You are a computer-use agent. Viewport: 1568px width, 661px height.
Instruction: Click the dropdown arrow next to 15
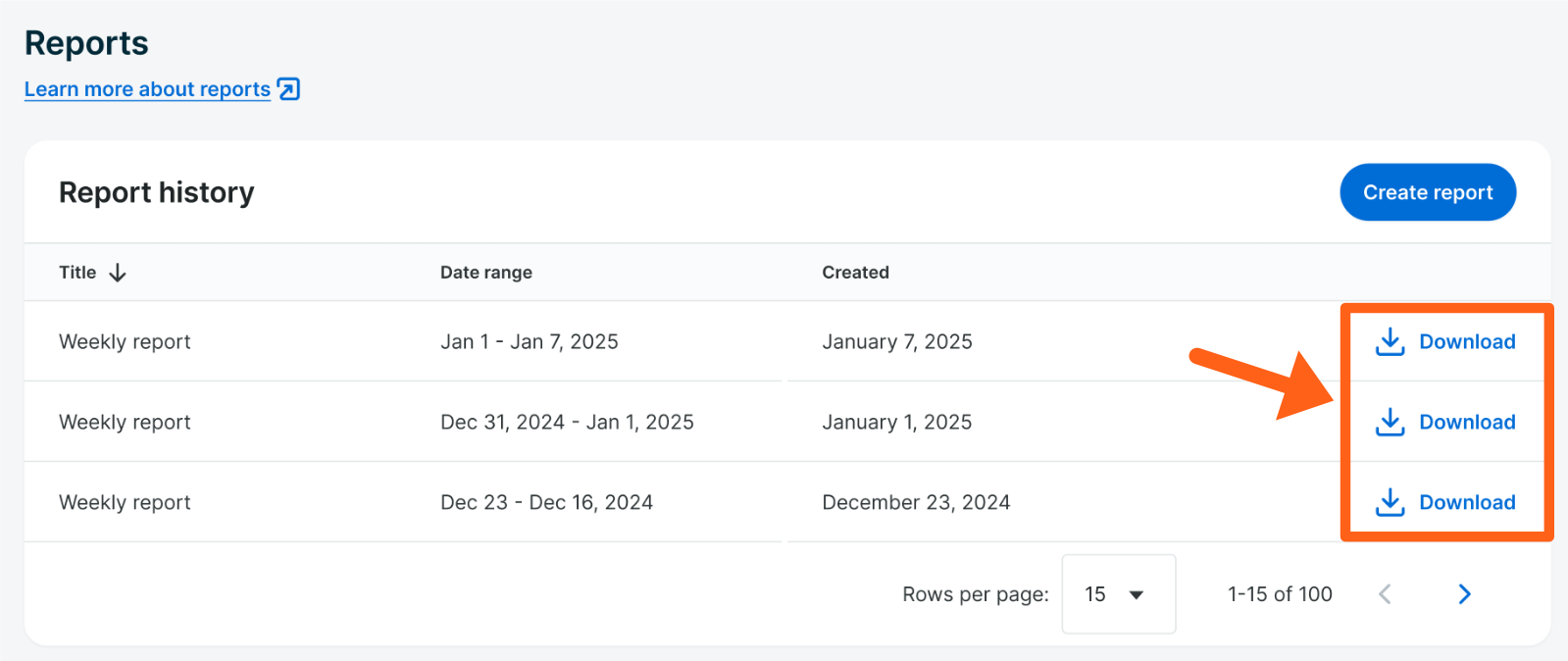pos(1137,594)
